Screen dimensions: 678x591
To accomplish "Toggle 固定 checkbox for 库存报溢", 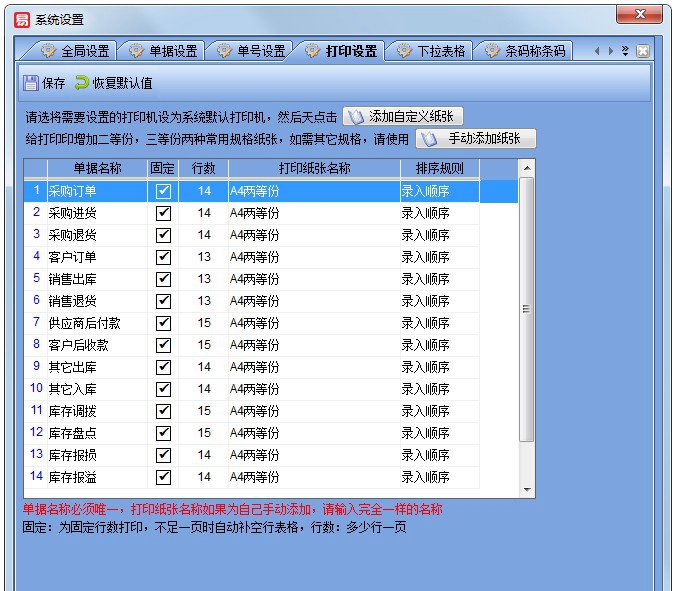I will point(163,477).
